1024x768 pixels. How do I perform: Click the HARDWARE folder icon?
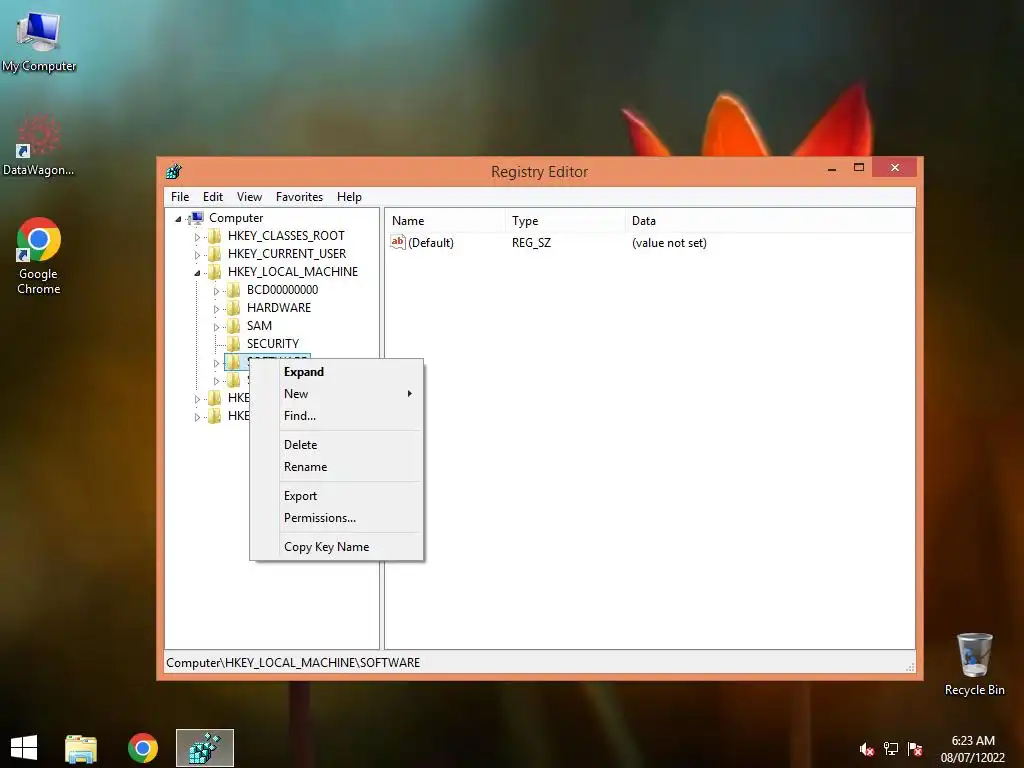click(234, 308)
